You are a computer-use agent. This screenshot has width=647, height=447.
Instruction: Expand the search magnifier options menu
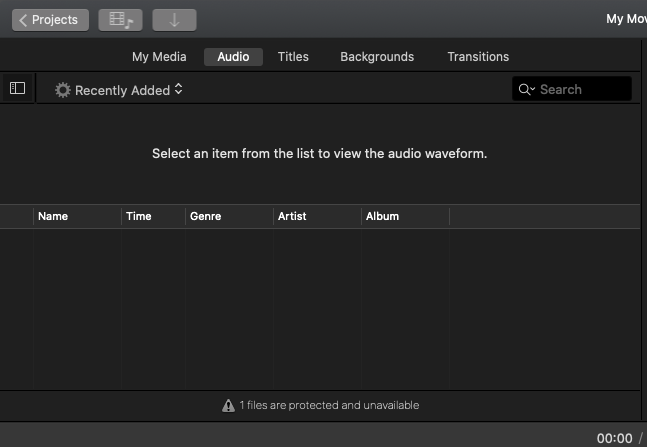[526, 89]
